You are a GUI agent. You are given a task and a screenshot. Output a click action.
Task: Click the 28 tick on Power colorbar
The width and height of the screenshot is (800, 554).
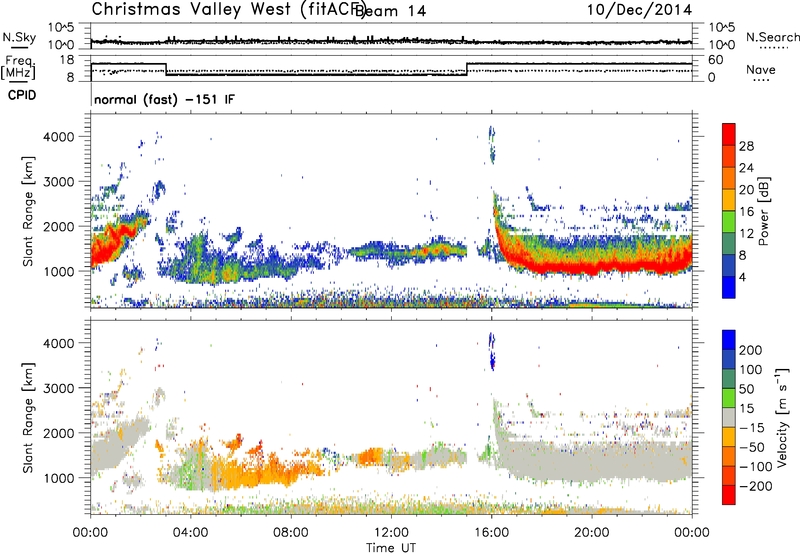click(746, 146)
